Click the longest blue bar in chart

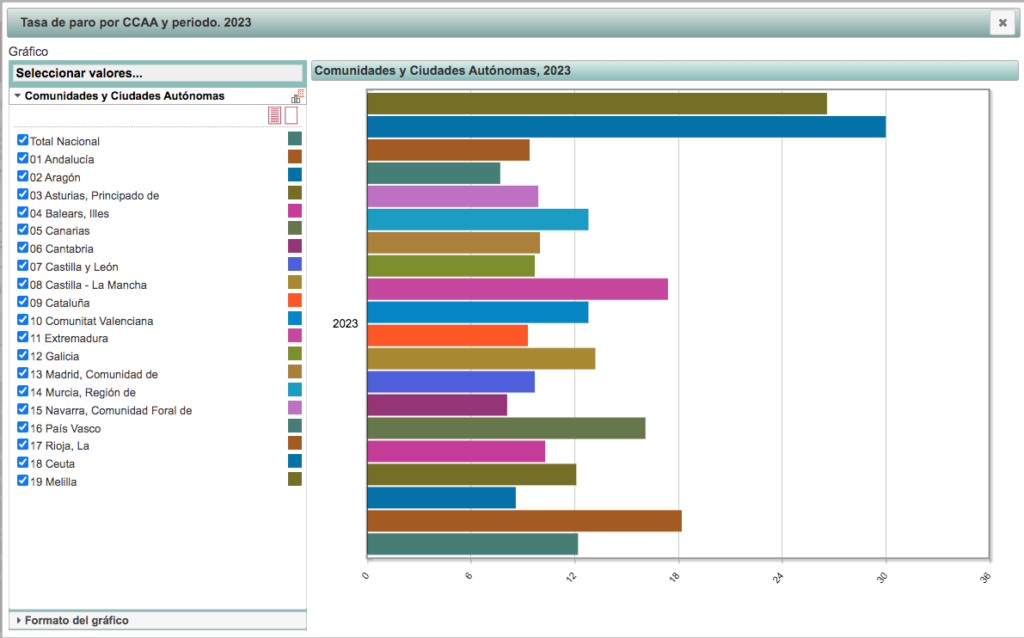point(626,127)
